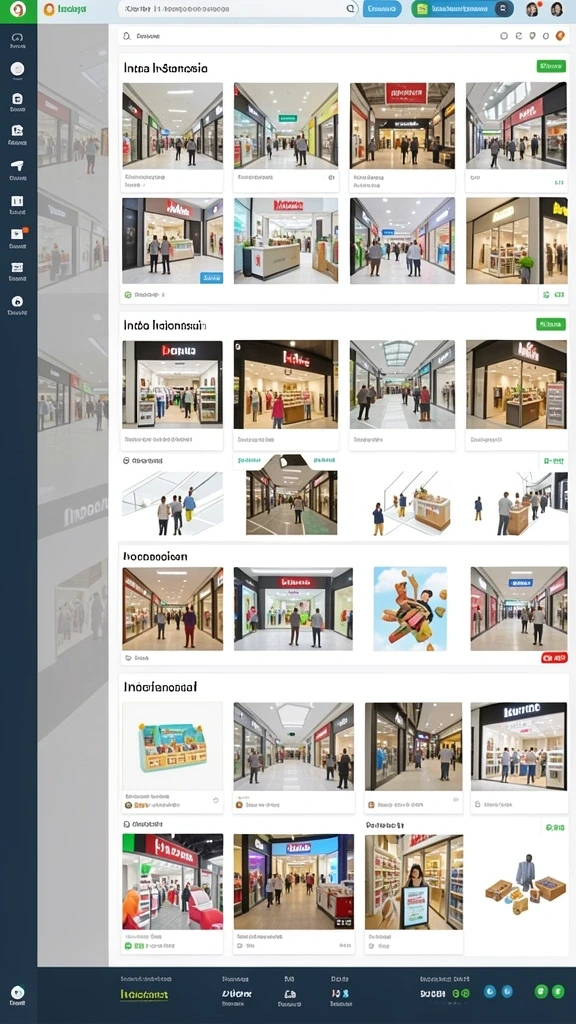Focus the header search input field
Image resolution: width=576 pixels, height=1024 pixels.
click(238, 8)
